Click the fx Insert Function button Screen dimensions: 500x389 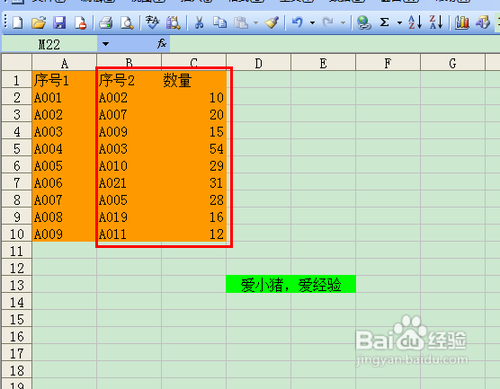click(x=162, y=44)
